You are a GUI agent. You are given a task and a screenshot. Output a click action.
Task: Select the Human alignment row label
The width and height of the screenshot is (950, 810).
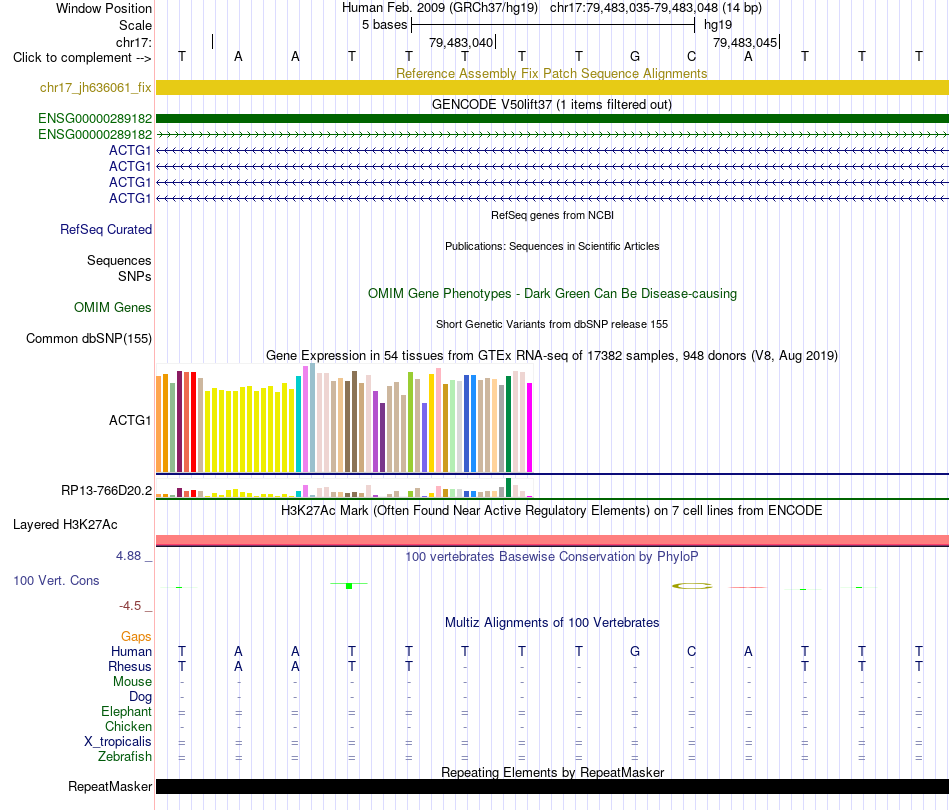click(x=131, y=651)
